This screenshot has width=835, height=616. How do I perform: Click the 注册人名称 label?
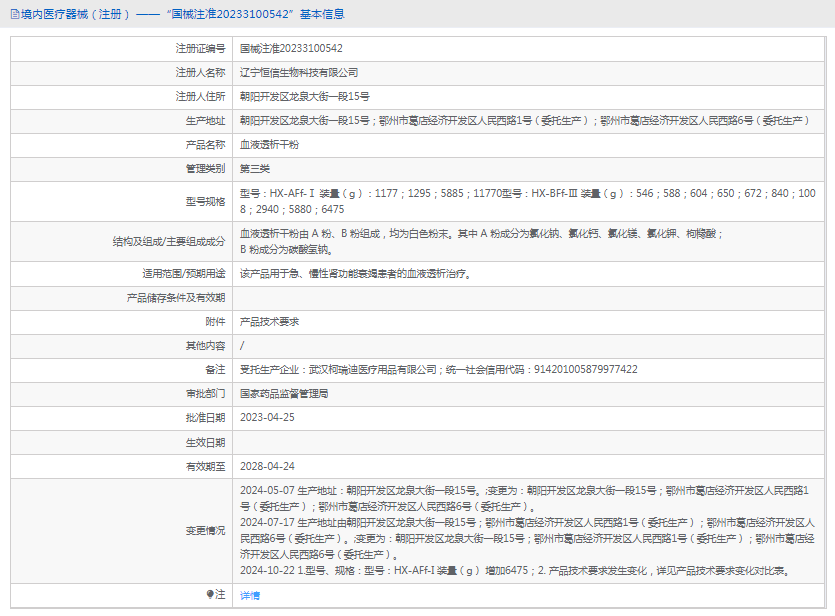coord(200,72)
